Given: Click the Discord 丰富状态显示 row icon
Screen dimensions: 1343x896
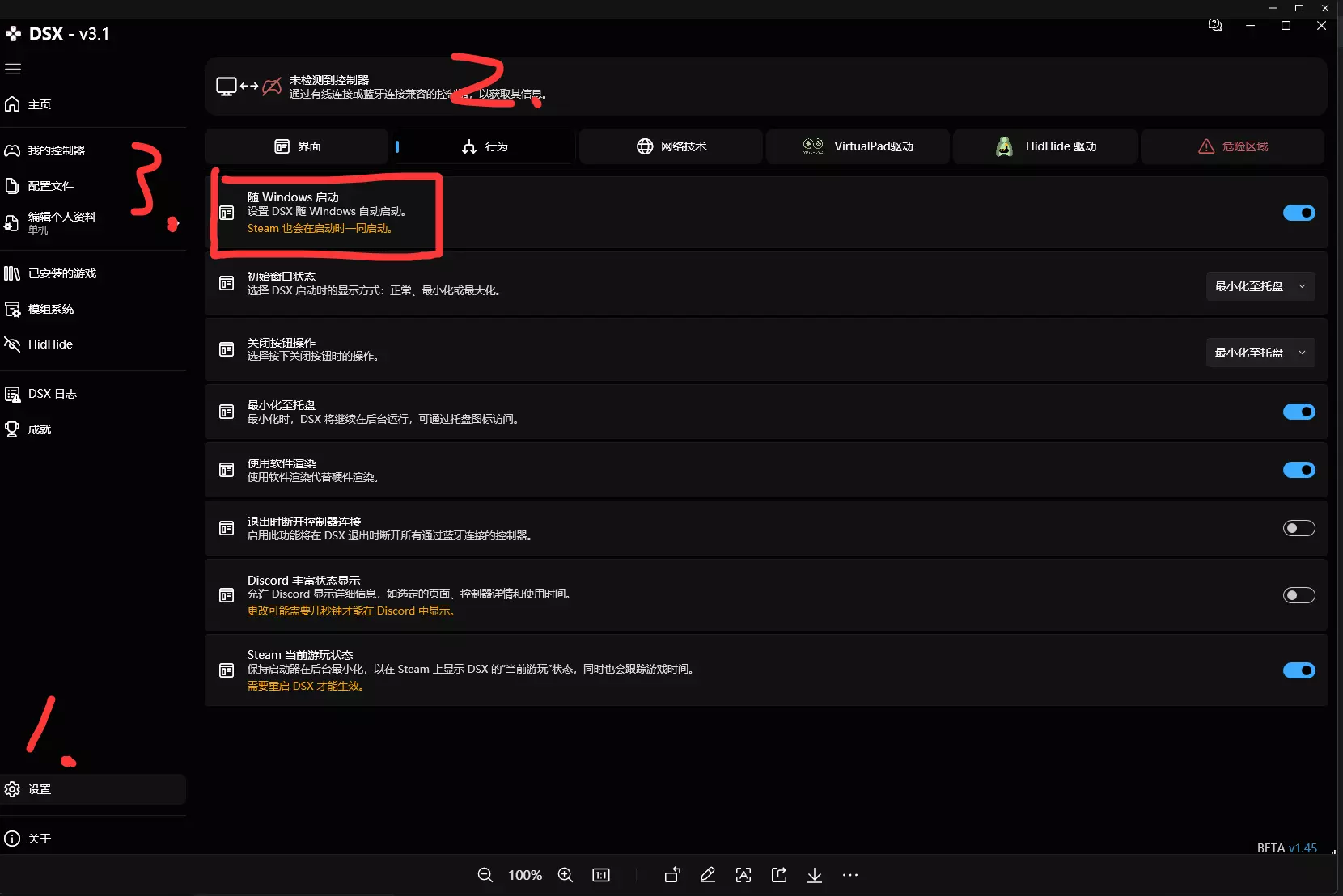Looking at the screenshot, I should pos(227,595).
